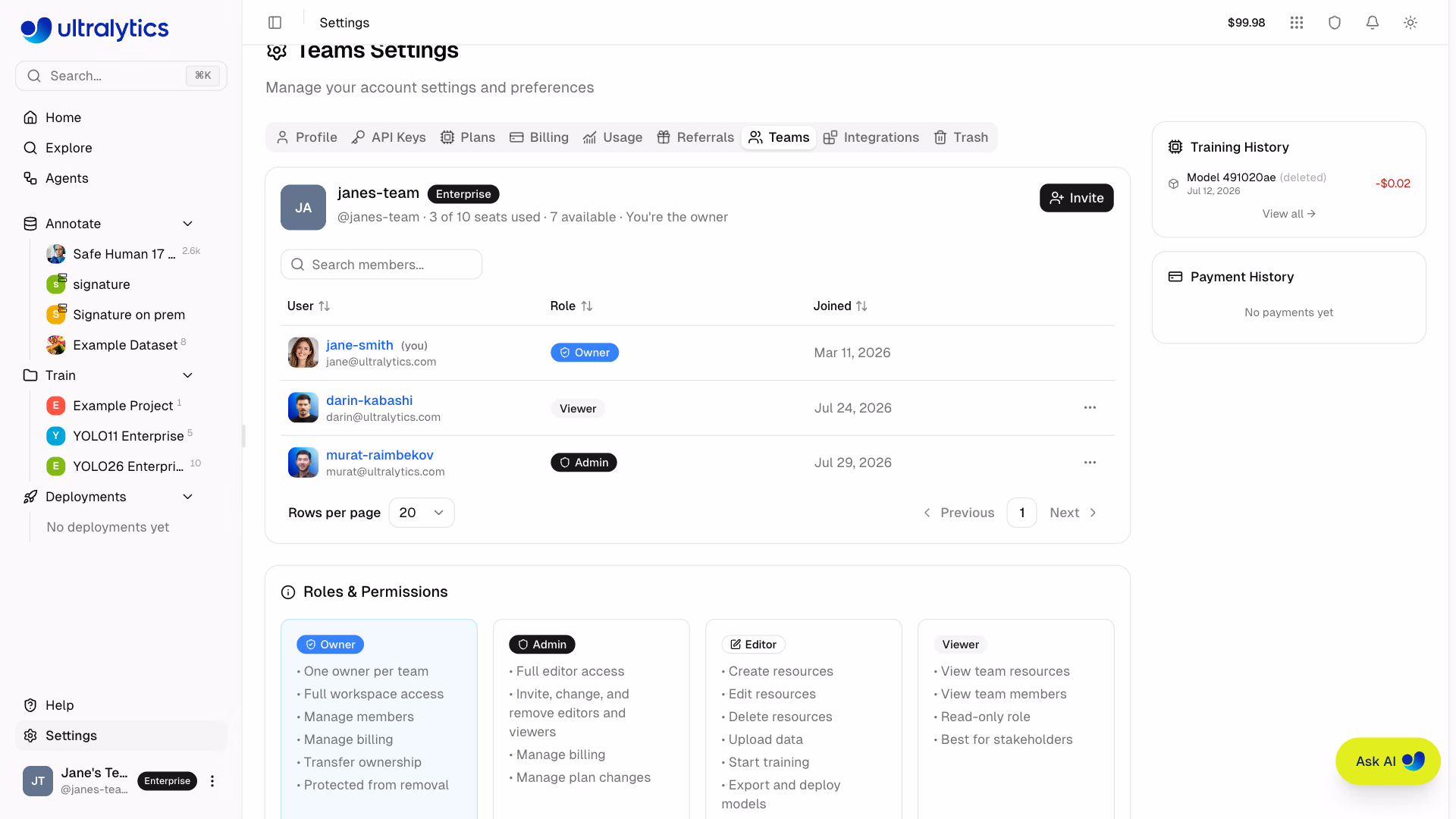Go to Next members page
The width and height of the screenshot is (1456, 819).
click(x=1073, y=513)
